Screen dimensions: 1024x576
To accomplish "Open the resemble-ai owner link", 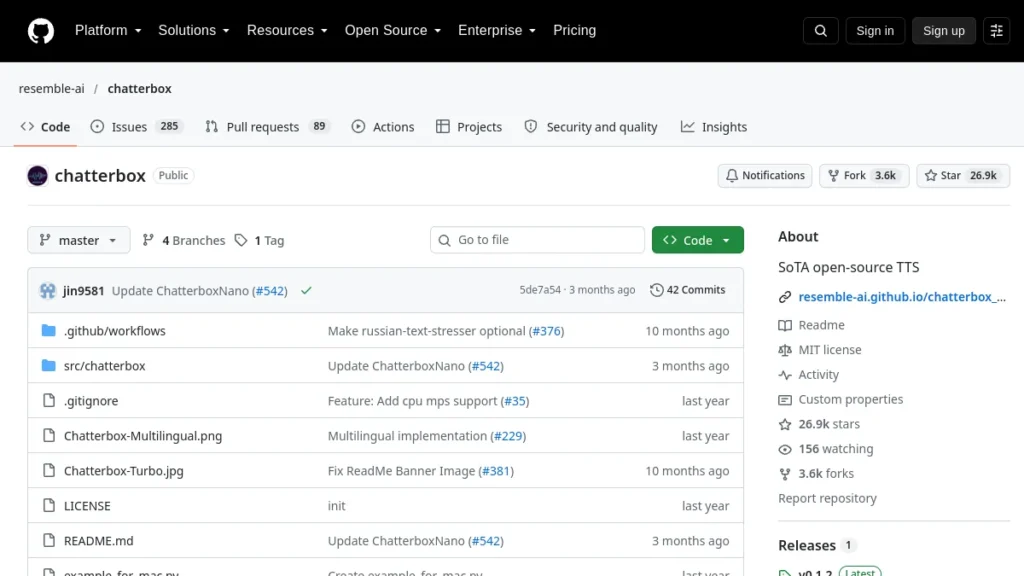I will click(52, 89).
